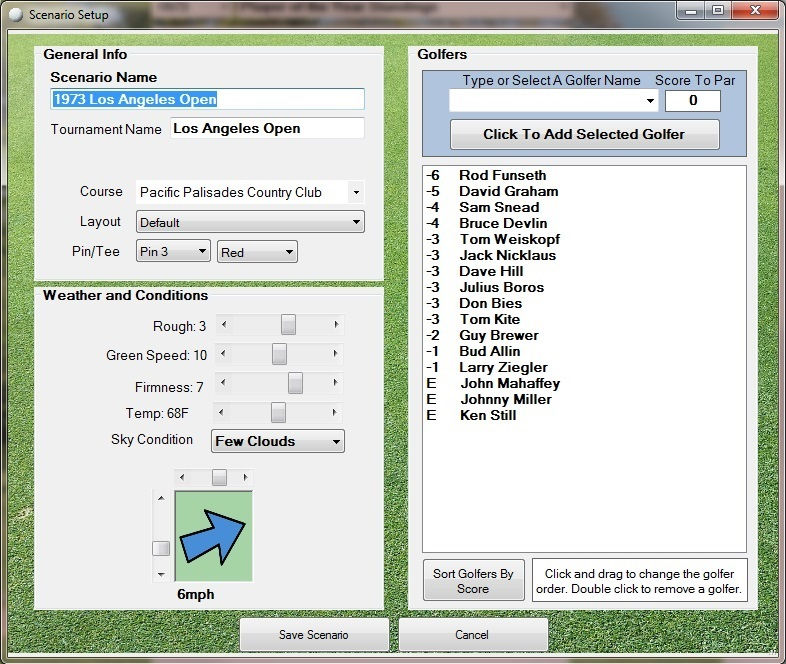Screen dimensions: 786x664
Task: Open the Red tee dropdown
Action: 289,253
